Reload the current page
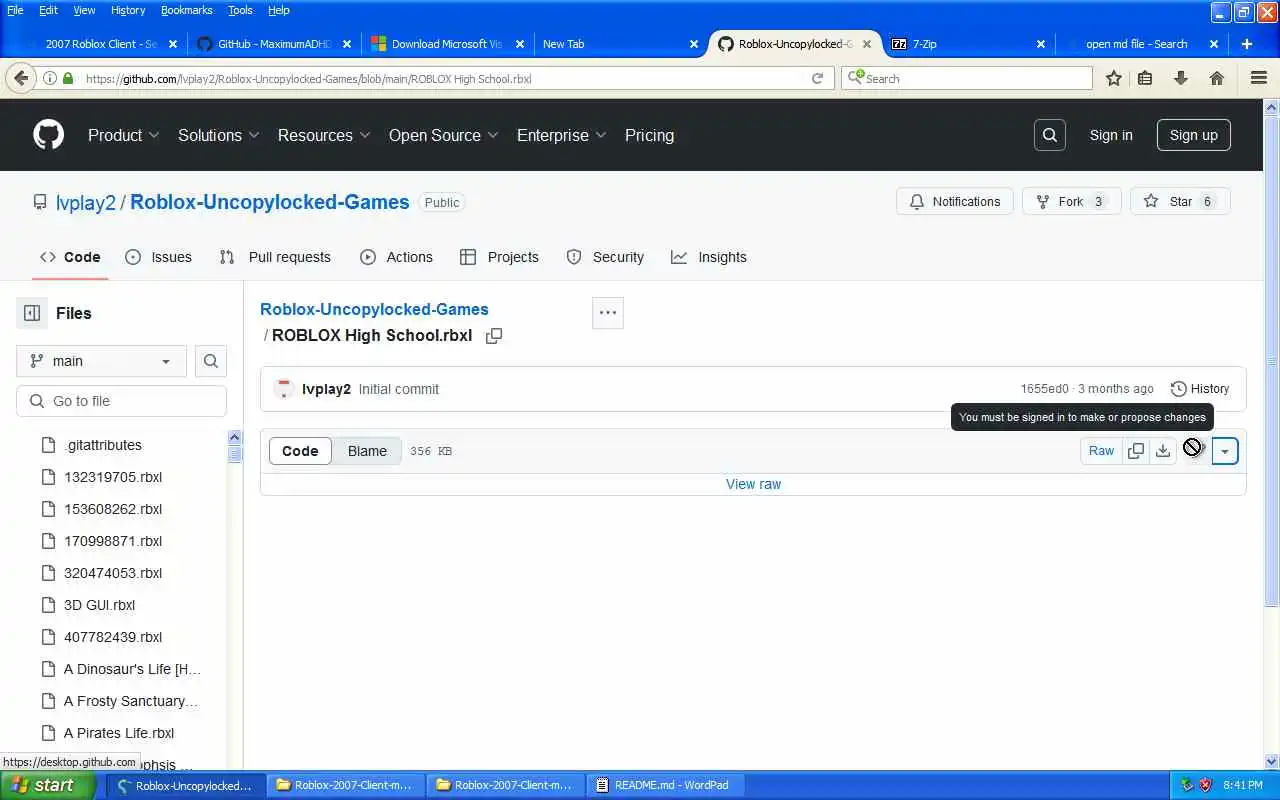The image size is (1280, 800). (x=817, y=78)
